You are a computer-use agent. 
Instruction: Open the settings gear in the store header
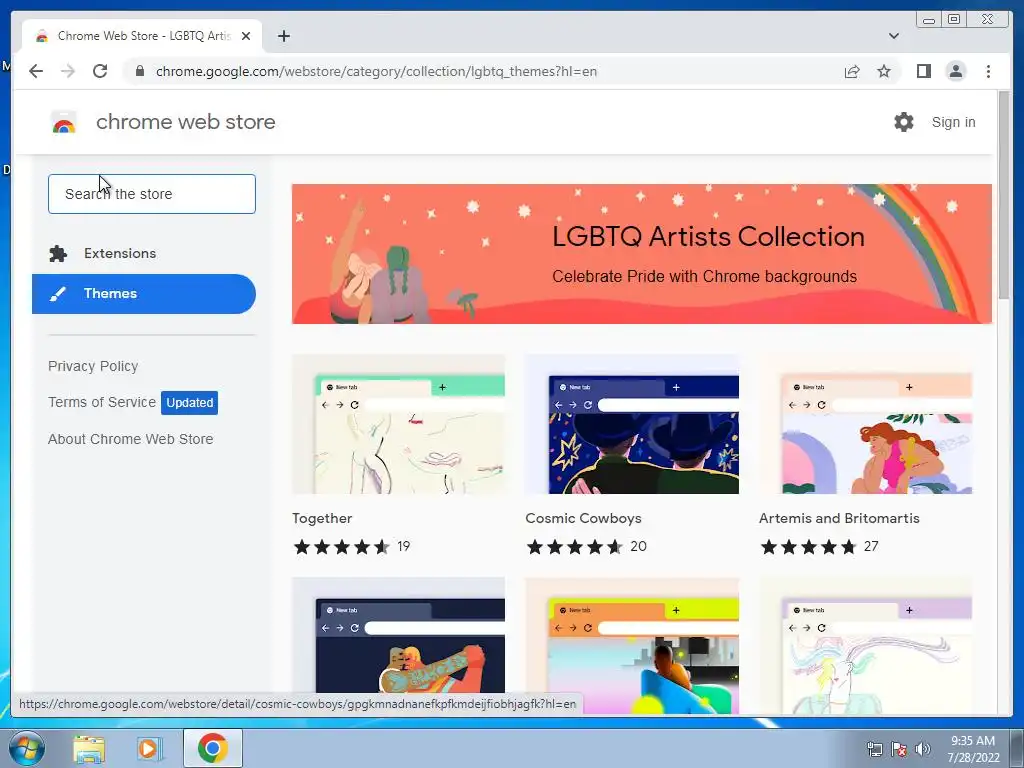point(904,122)
